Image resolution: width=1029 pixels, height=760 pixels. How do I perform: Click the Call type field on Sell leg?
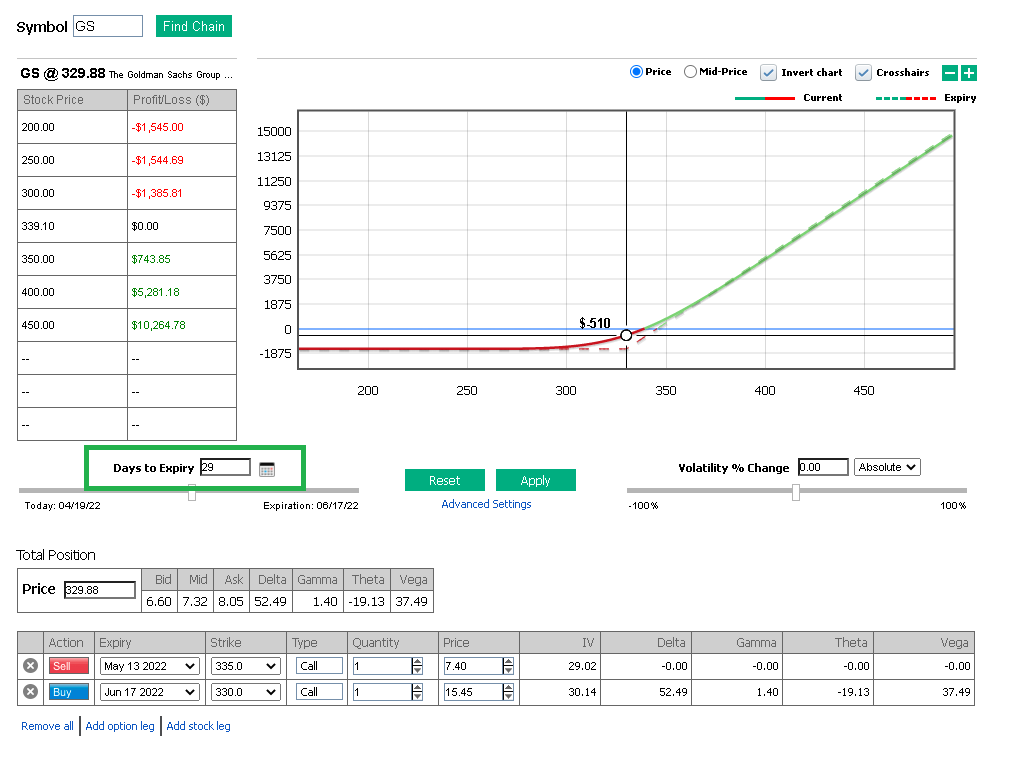319,666
